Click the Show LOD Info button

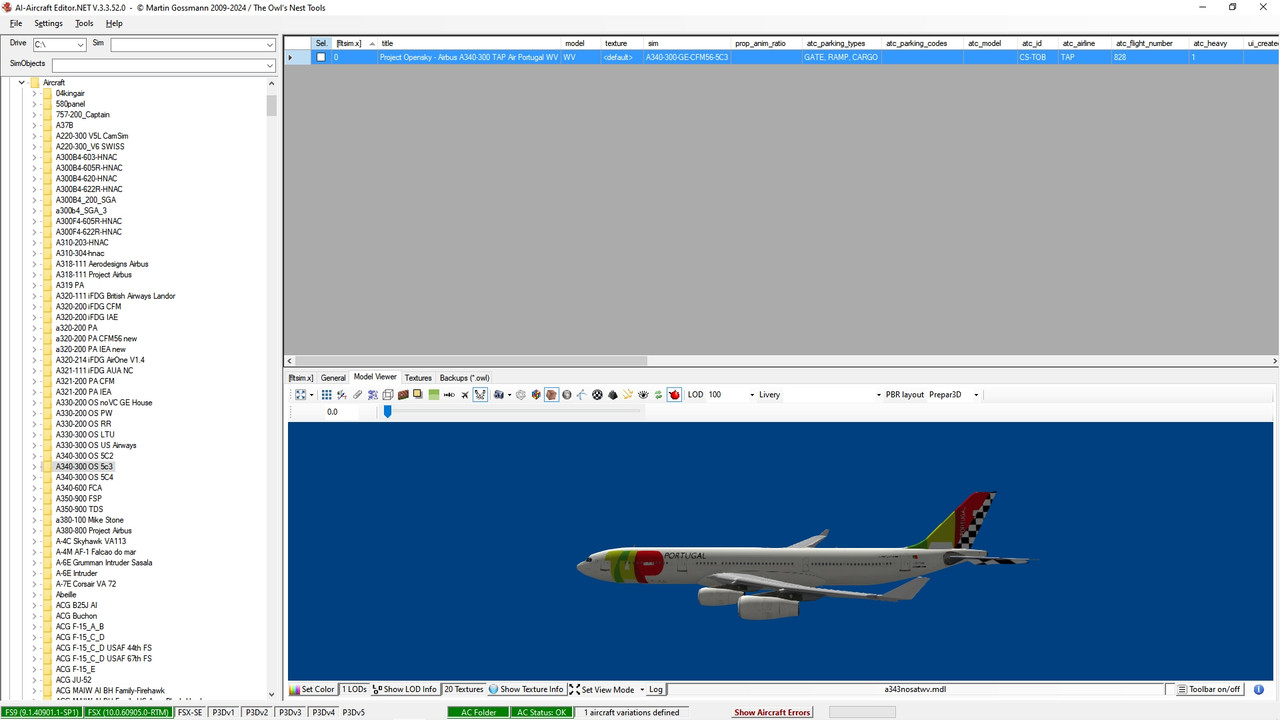(x=405, y=689)
